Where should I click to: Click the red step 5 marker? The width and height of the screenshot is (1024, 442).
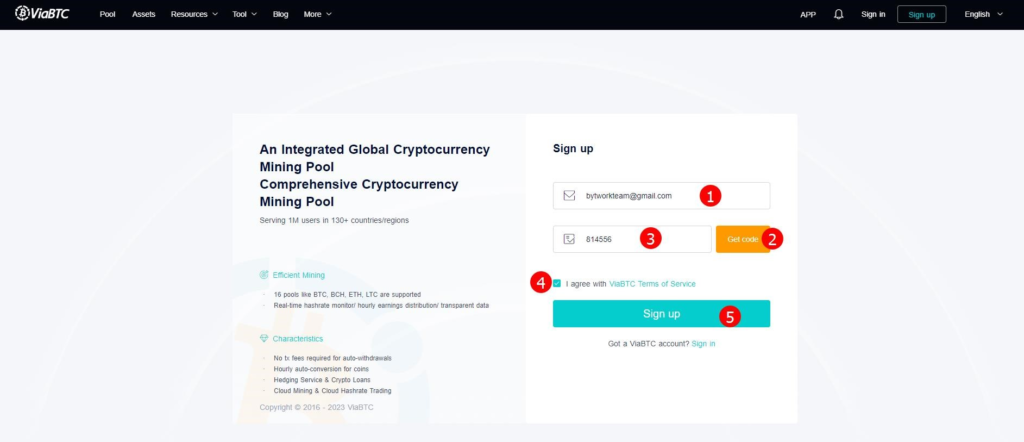pyautogui.click(x=729, y=317)
